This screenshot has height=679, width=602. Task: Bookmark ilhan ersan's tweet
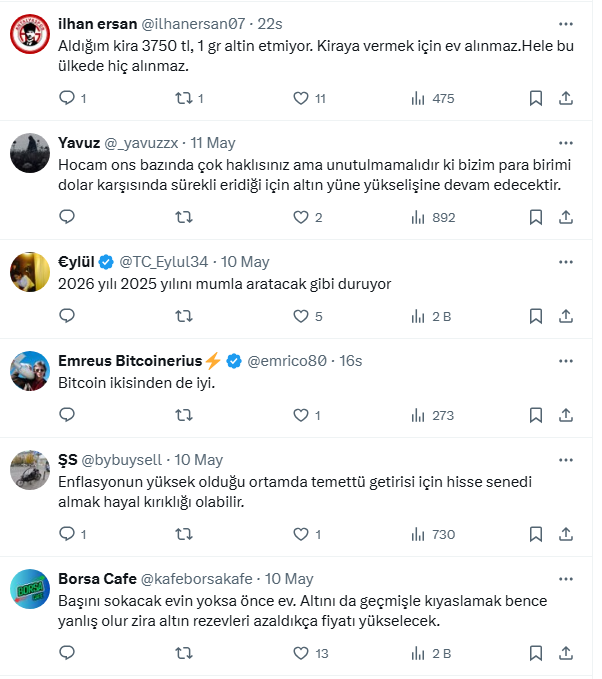[x=536, y=98]
